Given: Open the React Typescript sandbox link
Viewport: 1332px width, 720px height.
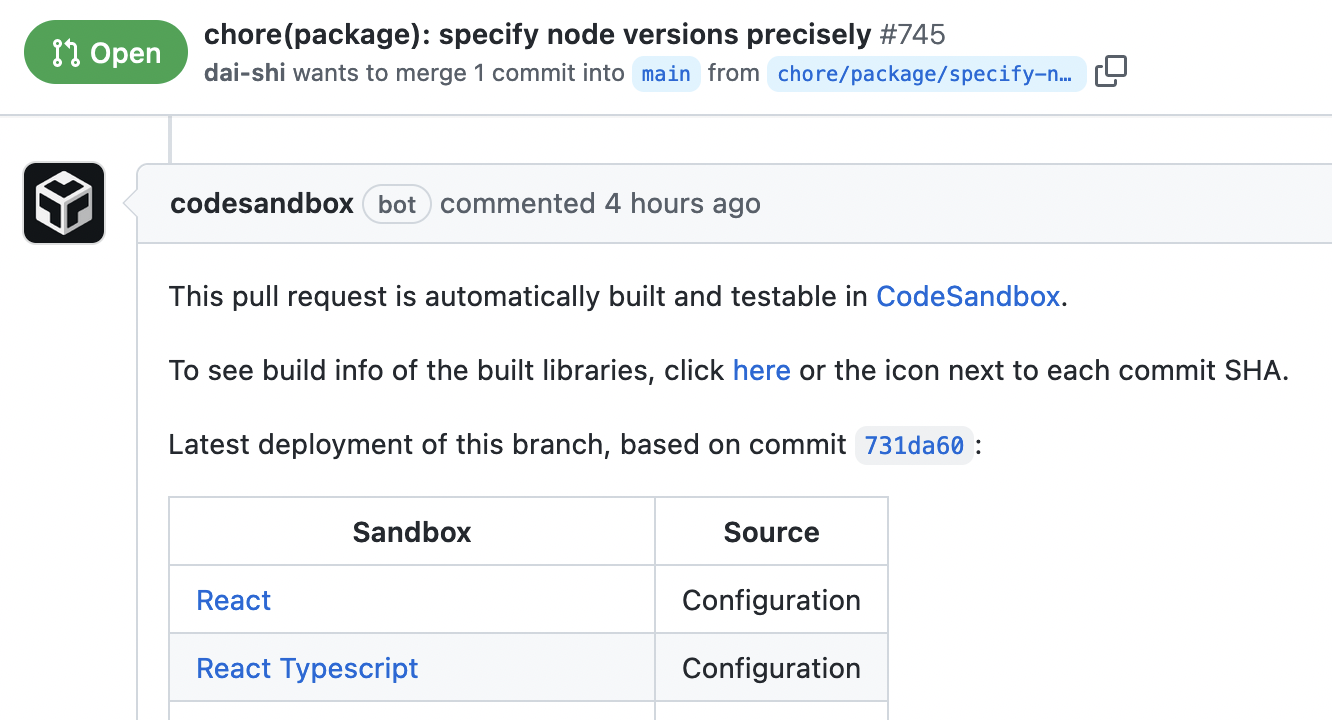Looking at the screenshot, I should tap(307, 668).
